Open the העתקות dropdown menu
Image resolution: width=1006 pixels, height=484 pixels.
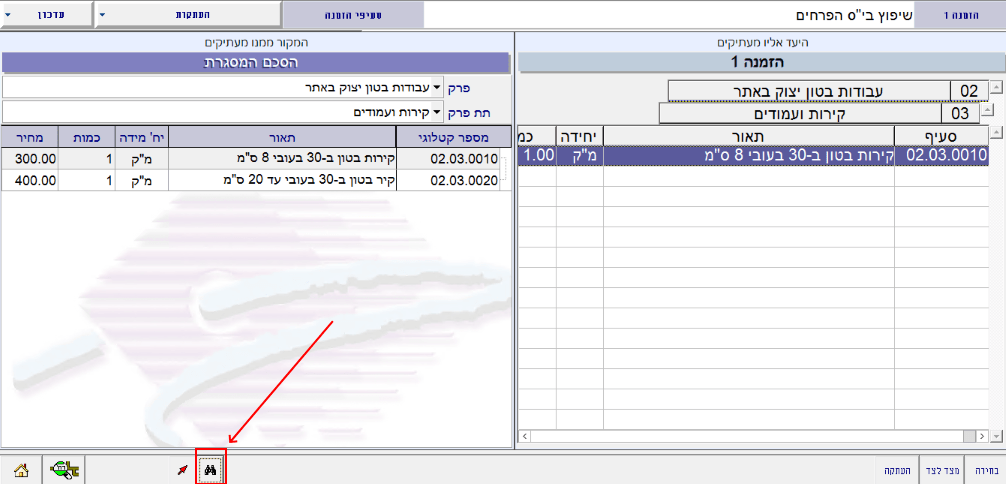tap(187, 15)
